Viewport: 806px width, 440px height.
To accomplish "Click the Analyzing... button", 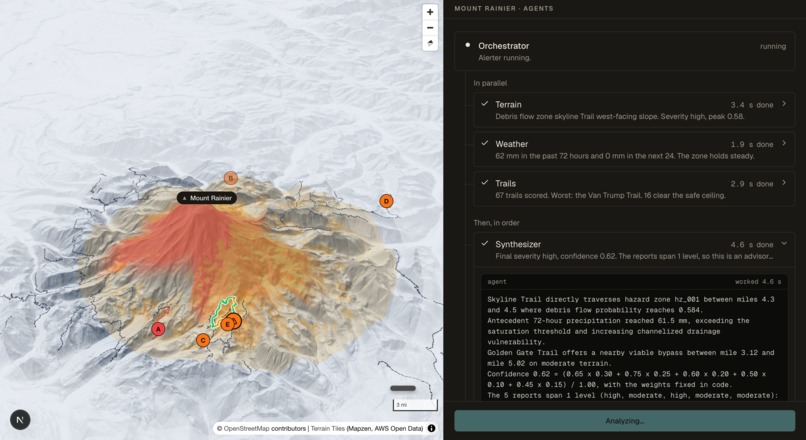I will point(625,420).
